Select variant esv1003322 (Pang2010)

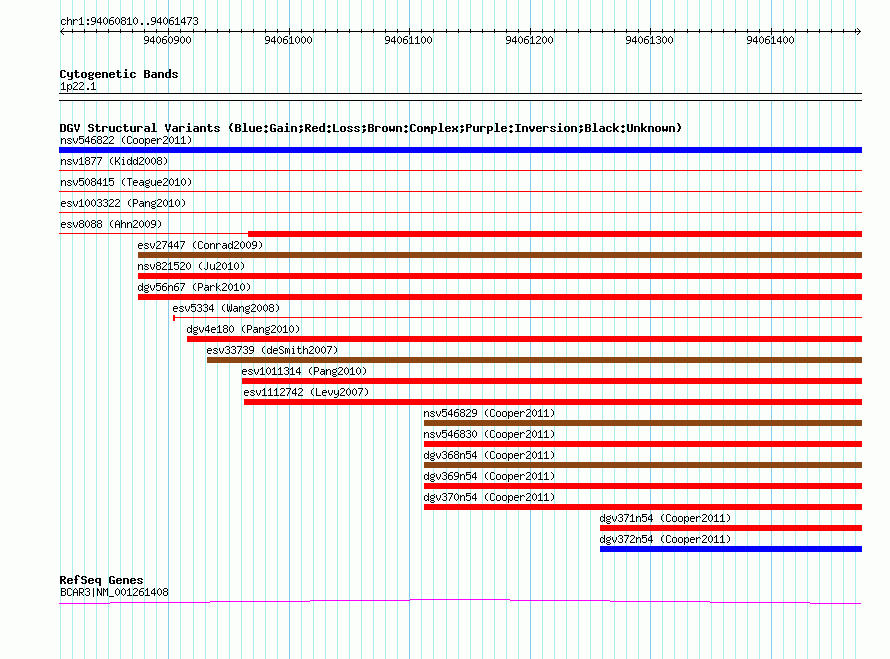[x=123, y=203]
